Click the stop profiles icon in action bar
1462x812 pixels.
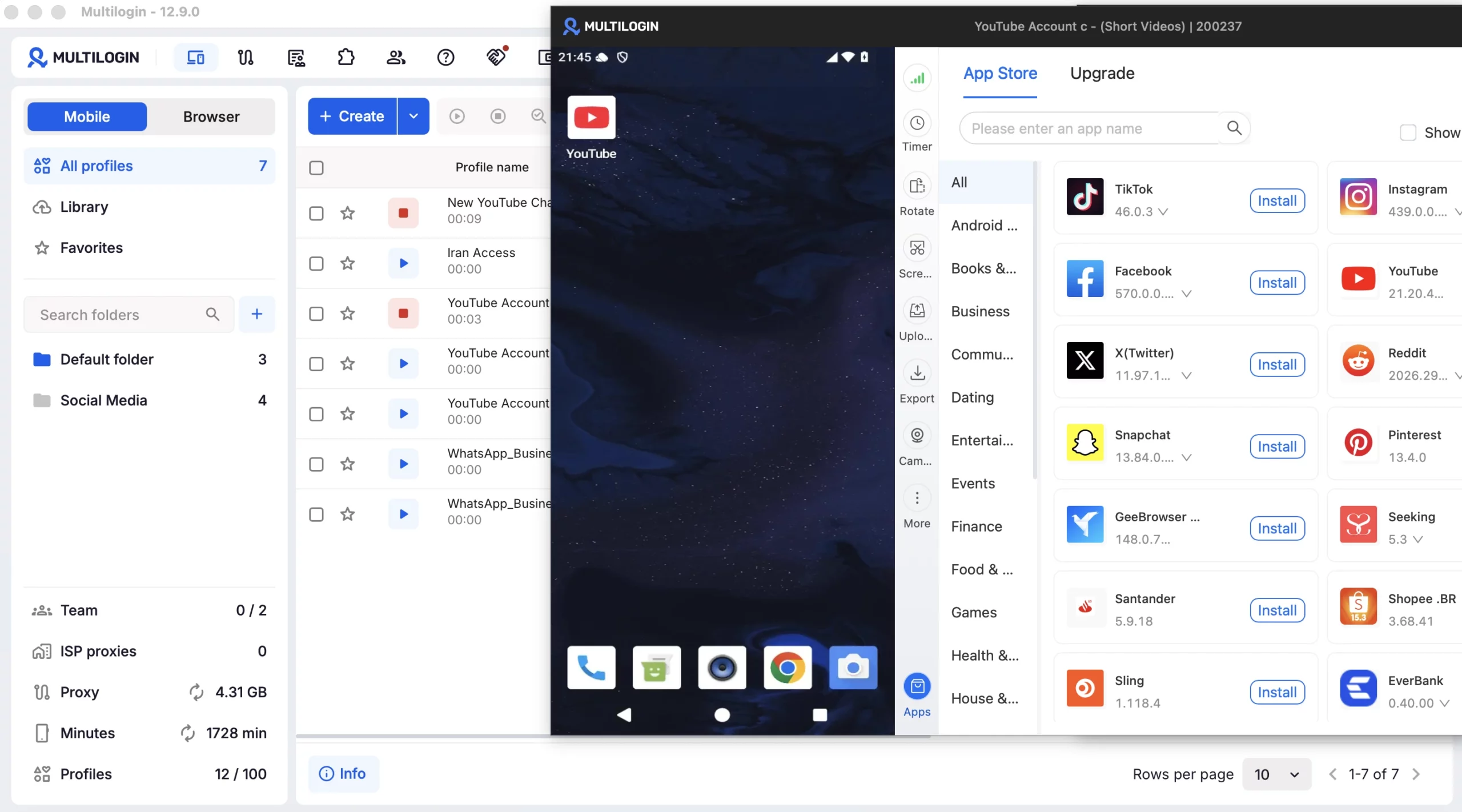point(498,116)
